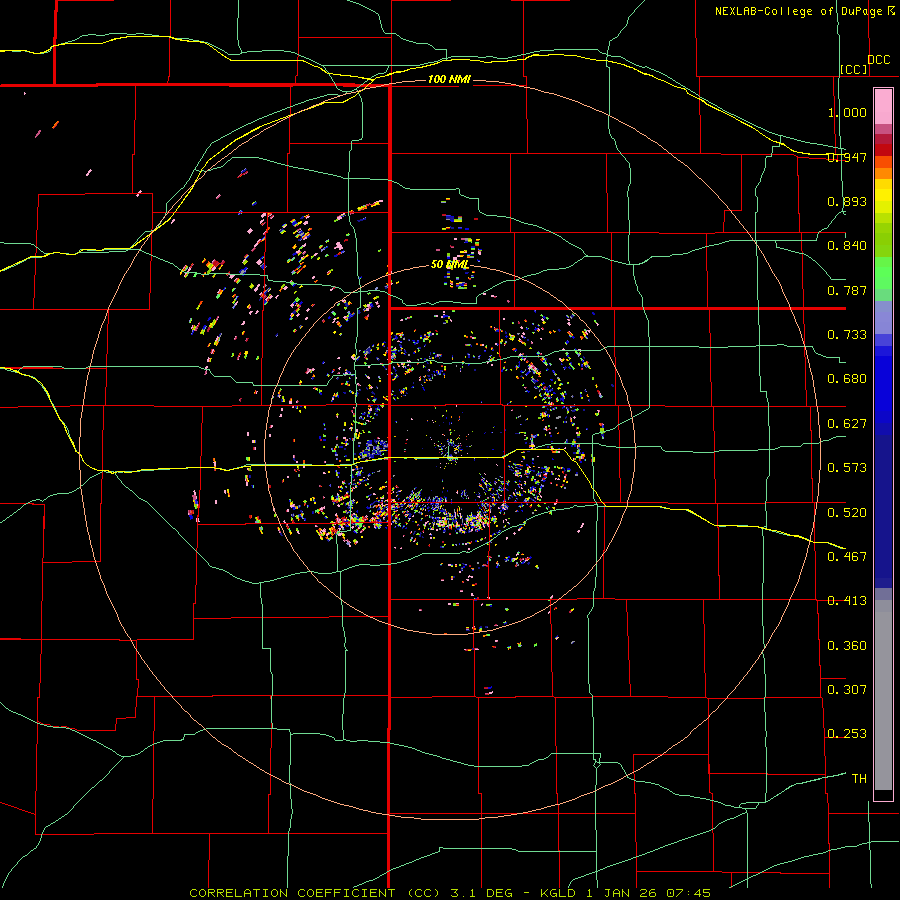
Task: Pick the pink segment of the color bar
Action: tap(883, 107)
